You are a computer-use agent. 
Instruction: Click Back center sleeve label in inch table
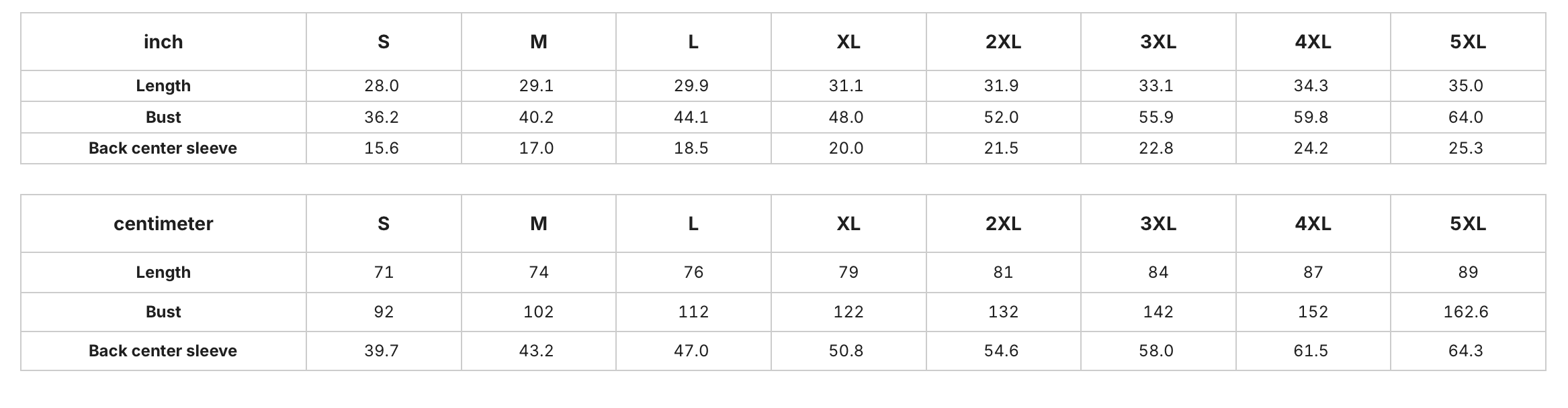click(163, 148)
